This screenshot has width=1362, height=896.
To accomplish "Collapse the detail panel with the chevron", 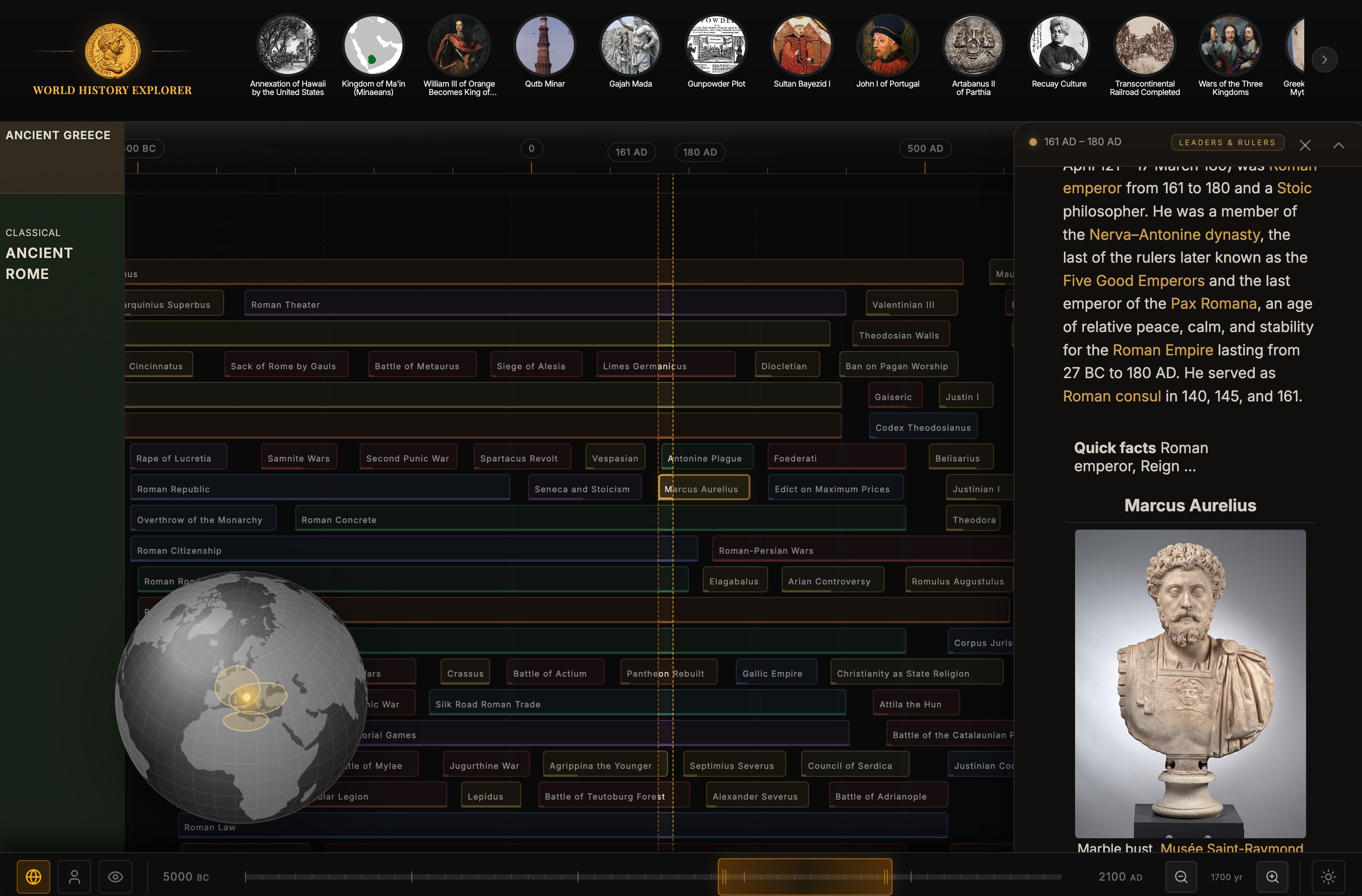I will [1339, 145].
